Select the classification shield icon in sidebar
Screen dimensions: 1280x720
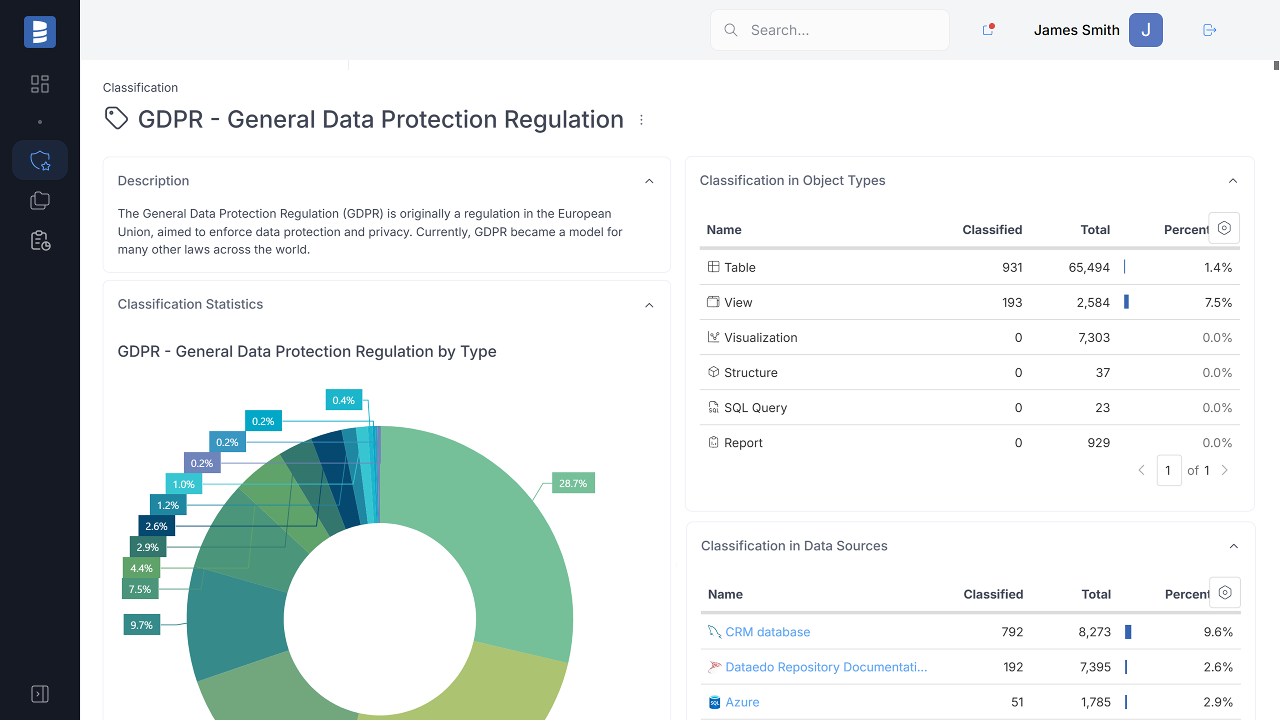40,160
